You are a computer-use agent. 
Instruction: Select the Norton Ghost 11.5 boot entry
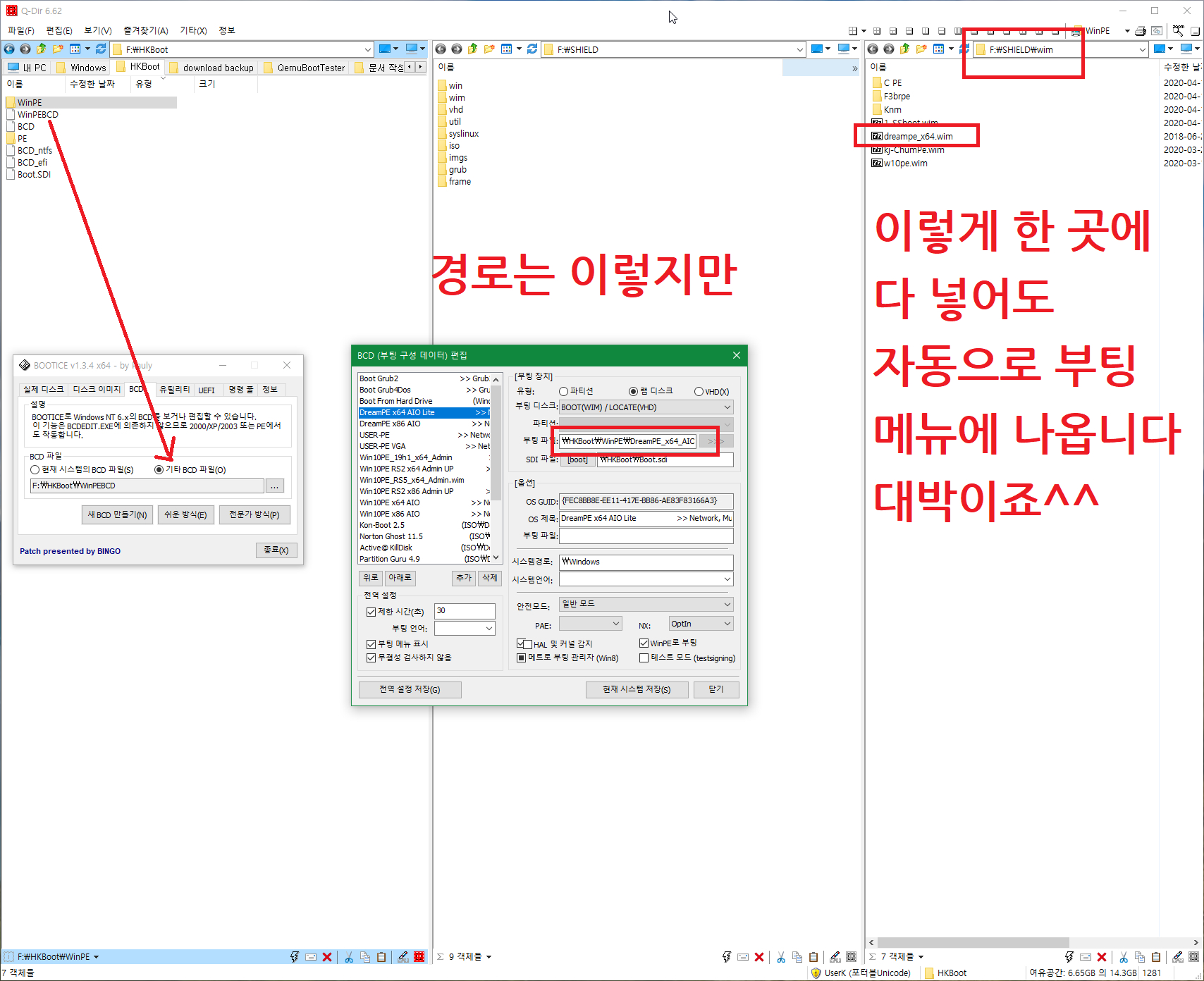pos(424,536)
